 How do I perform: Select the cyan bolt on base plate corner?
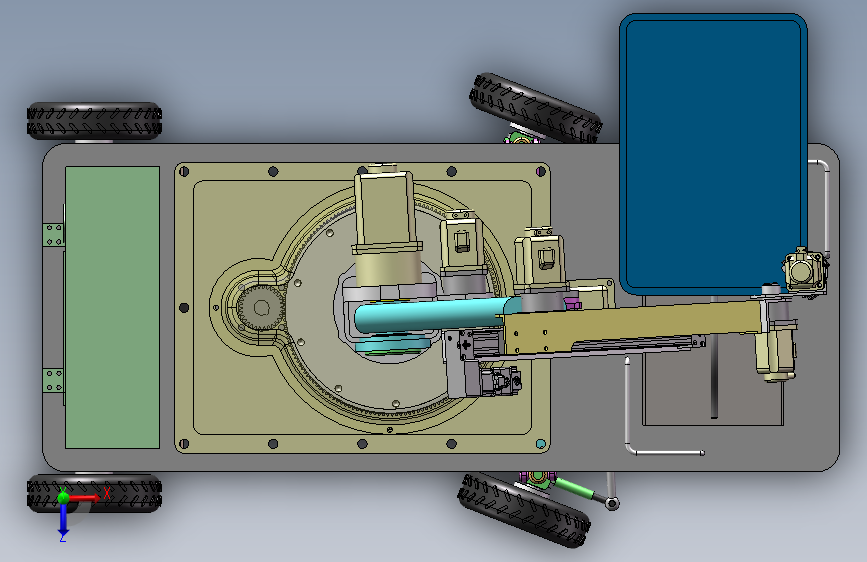541,444
